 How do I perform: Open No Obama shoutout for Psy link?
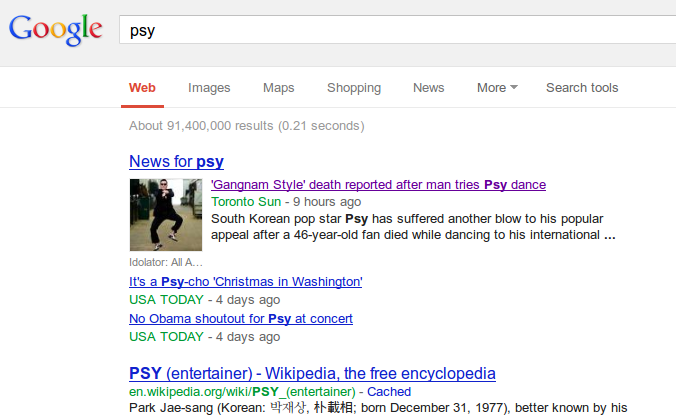[x=241, y=319]
